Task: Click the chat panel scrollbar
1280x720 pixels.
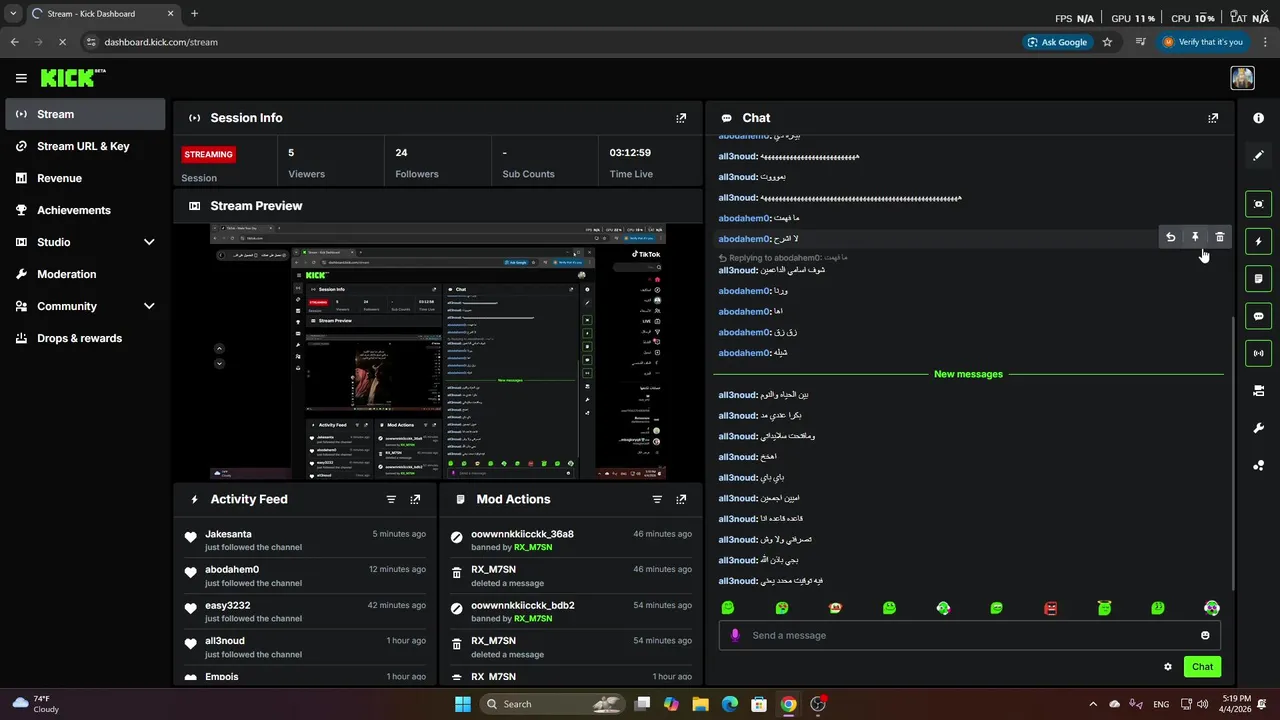Action: click(x=1232, y=452)
